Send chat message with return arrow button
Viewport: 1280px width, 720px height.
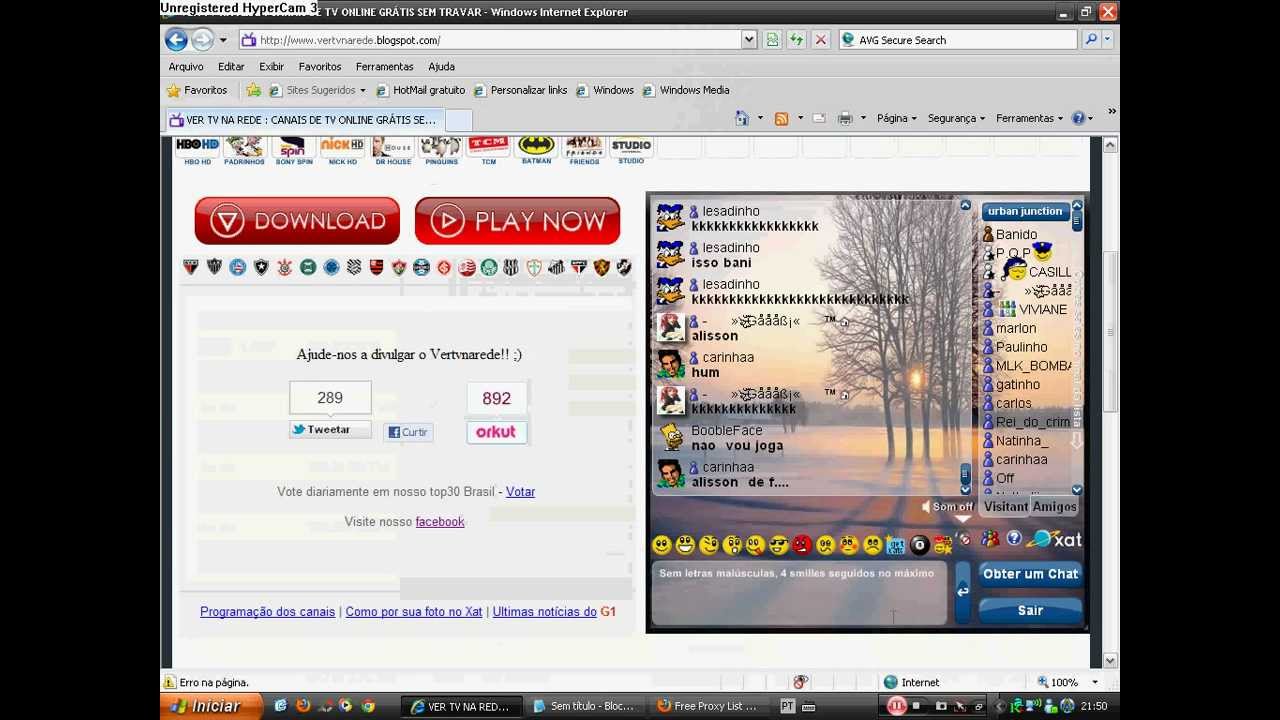pyautogui.click(x=962, y=592)
